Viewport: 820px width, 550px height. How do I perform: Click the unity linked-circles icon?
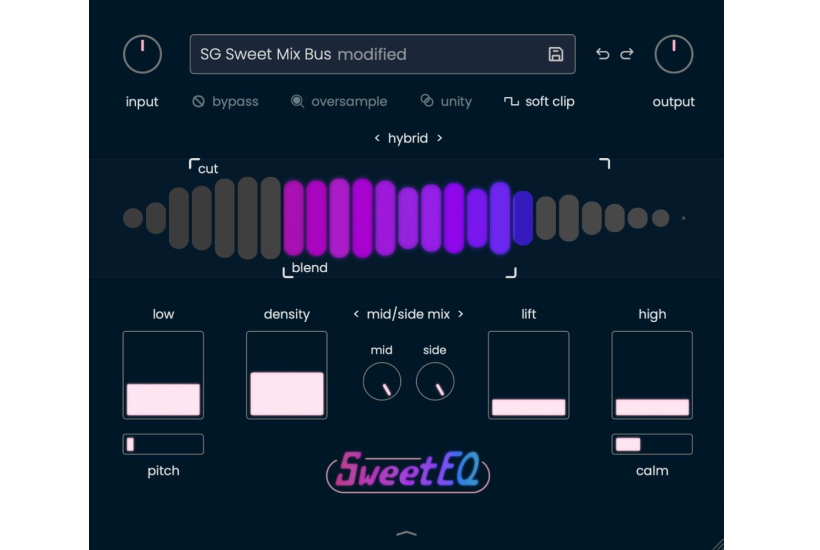pos(427,100)
